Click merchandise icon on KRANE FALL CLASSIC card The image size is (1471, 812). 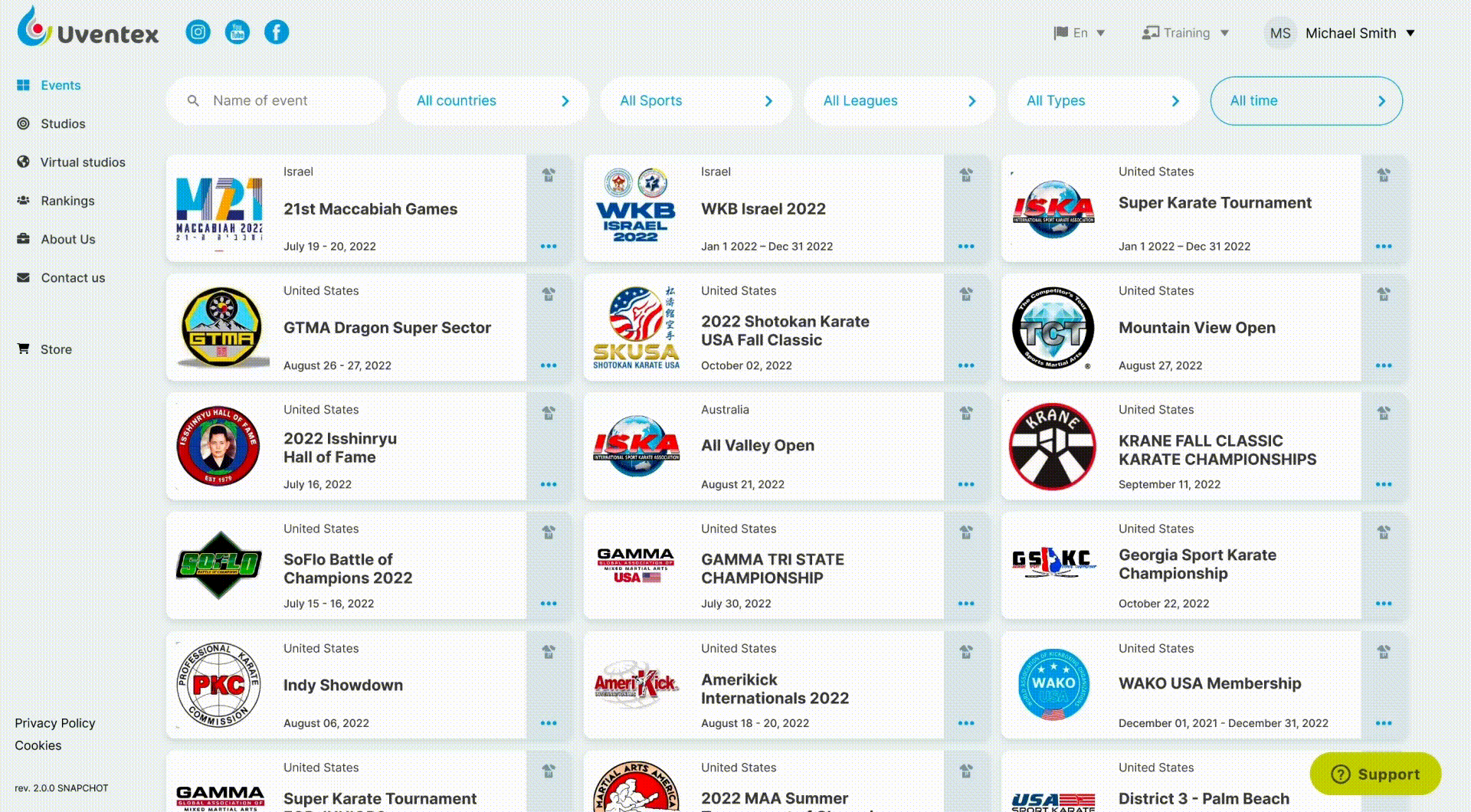pyautogui.click(x=1384, y=413)
